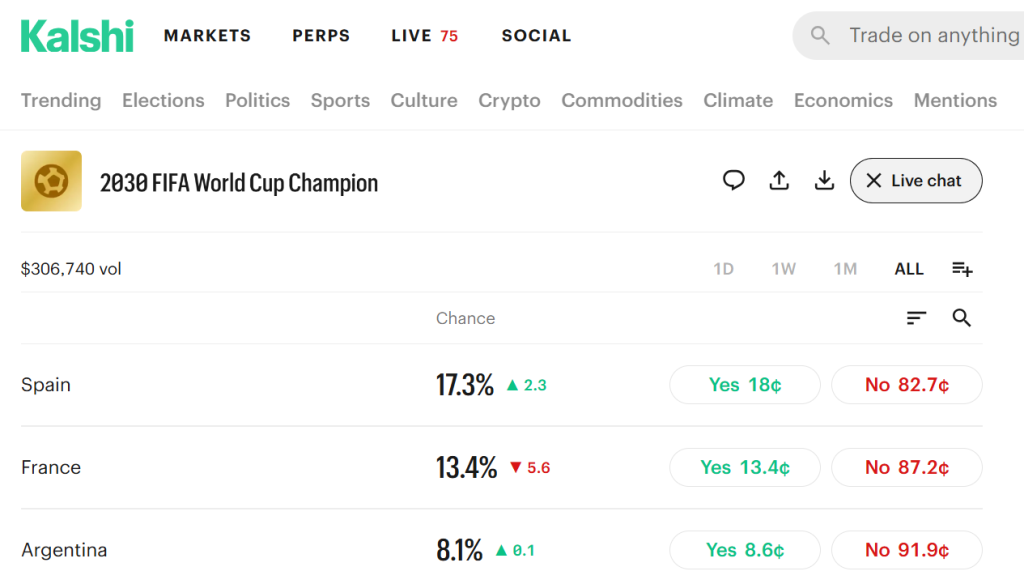Close the Live chat panel

pyautogui.click(x=916, y=180)
